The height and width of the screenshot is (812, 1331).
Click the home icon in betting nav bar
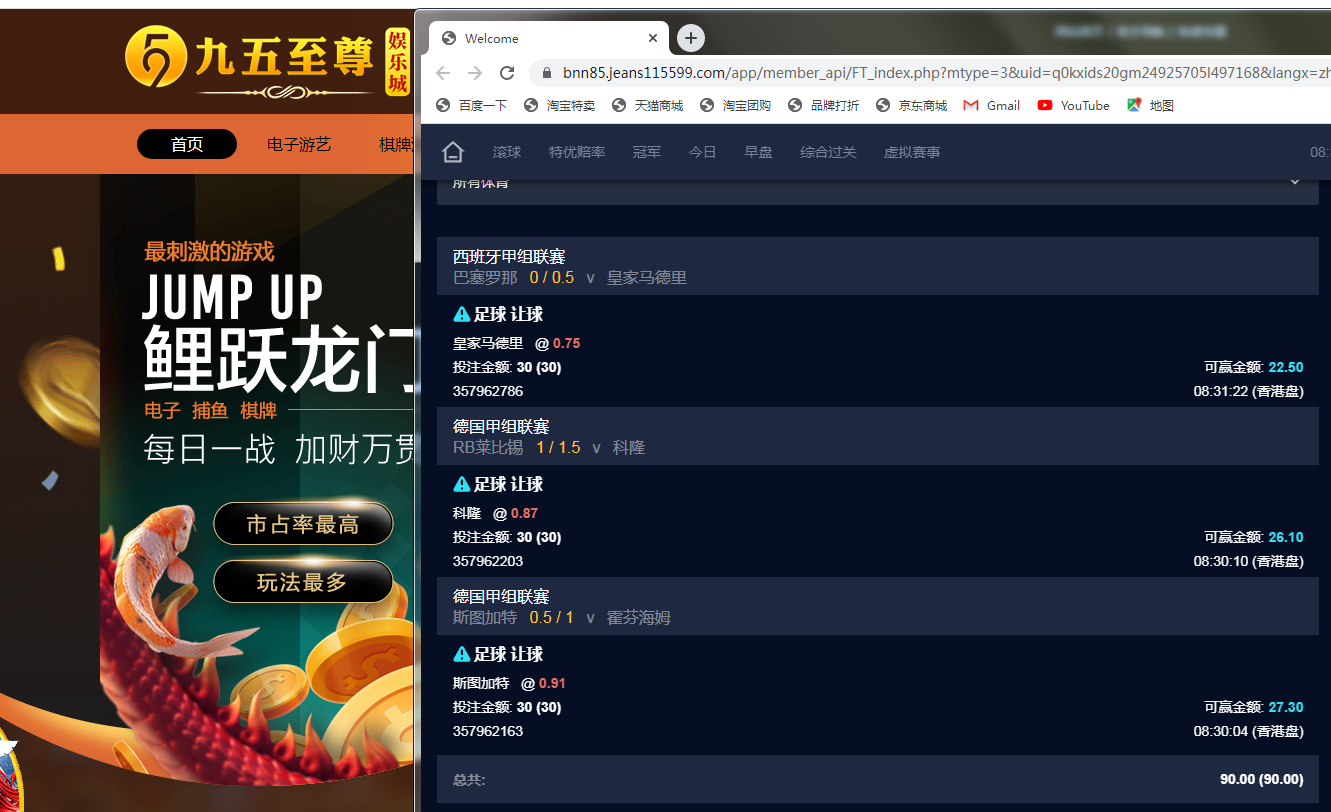[453, 152]
